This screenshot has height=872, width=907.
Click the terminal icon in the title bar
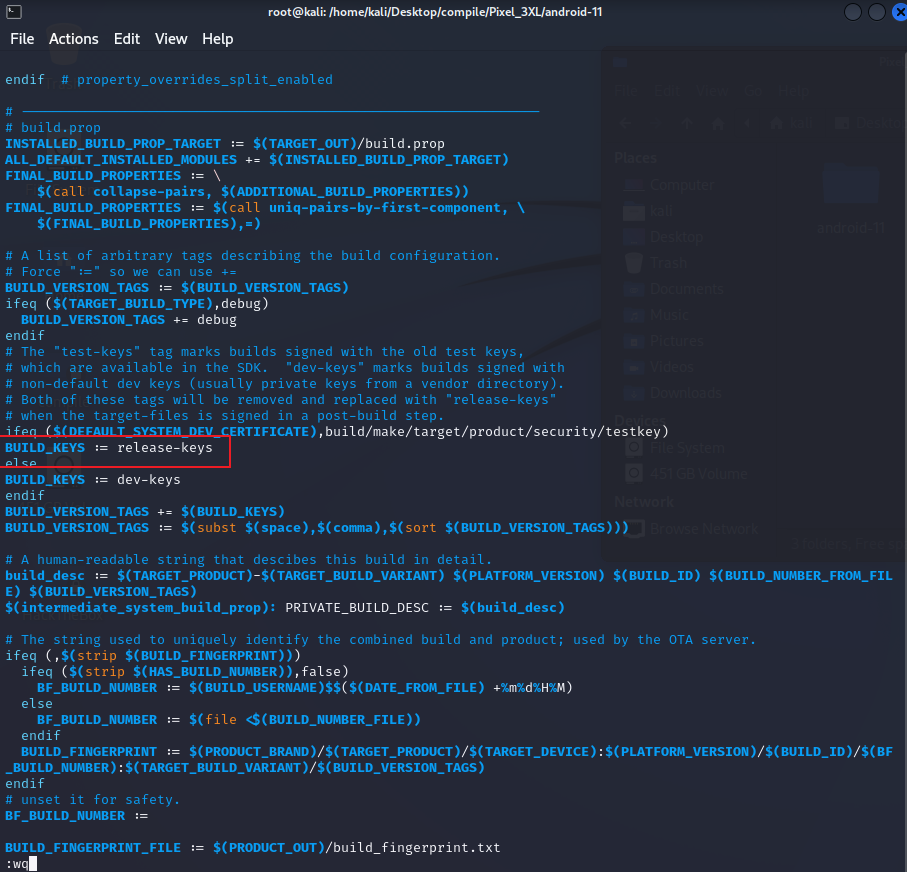point(12,12)
